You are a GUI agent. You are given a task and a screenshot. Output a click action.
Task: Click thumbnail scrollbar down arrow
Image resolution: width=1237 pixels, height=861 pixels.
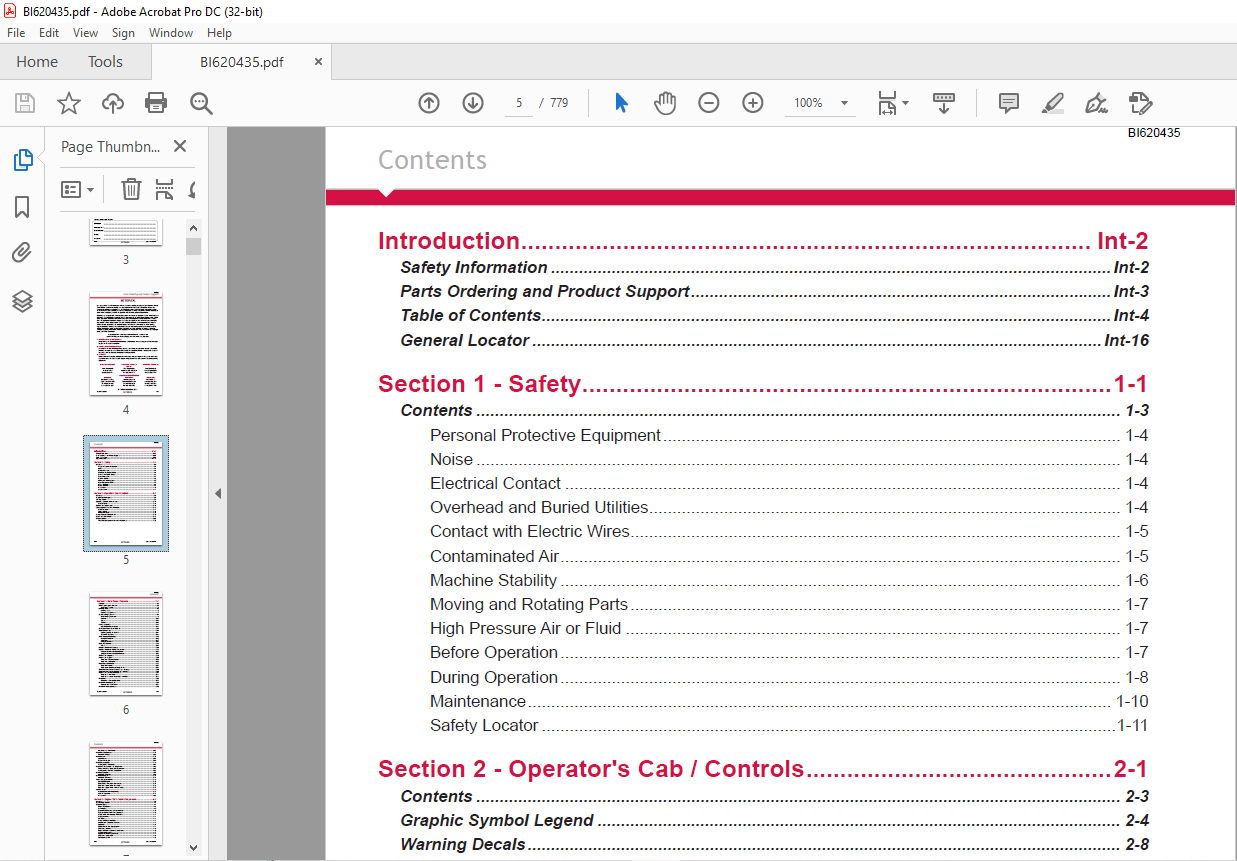click(194, 848)
